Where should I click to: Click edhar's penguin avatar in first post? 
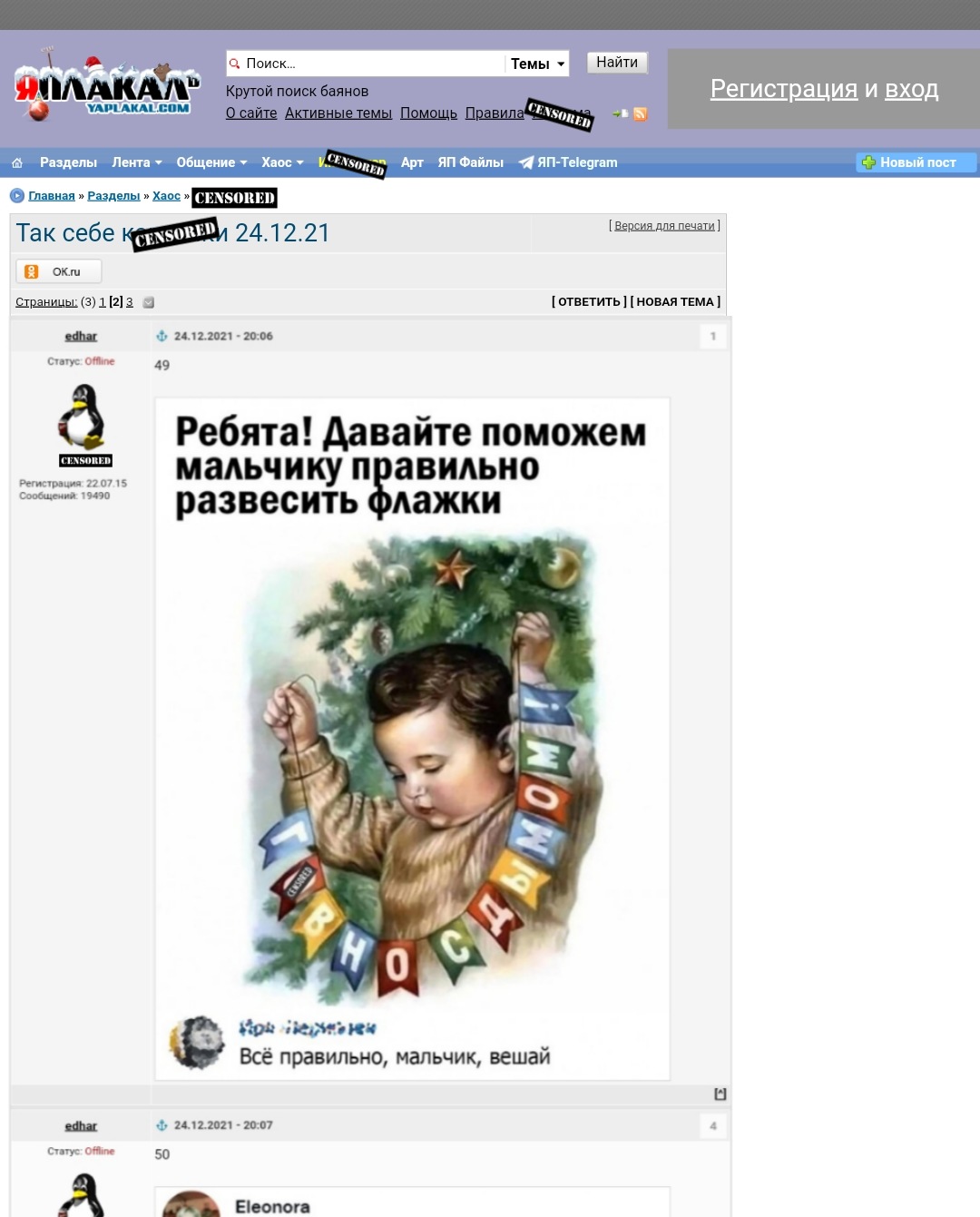coord(82,417)
